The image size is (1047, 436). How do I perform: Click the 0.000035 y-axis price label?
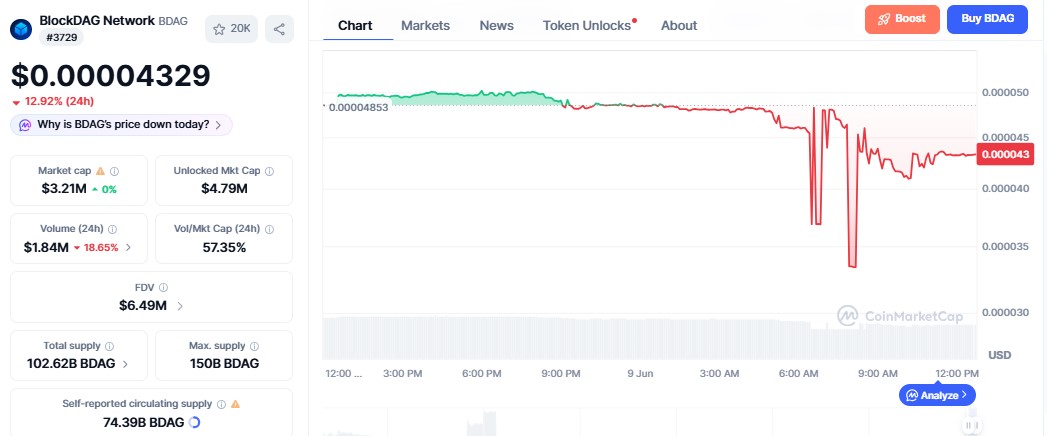(x=1005, y=246)
